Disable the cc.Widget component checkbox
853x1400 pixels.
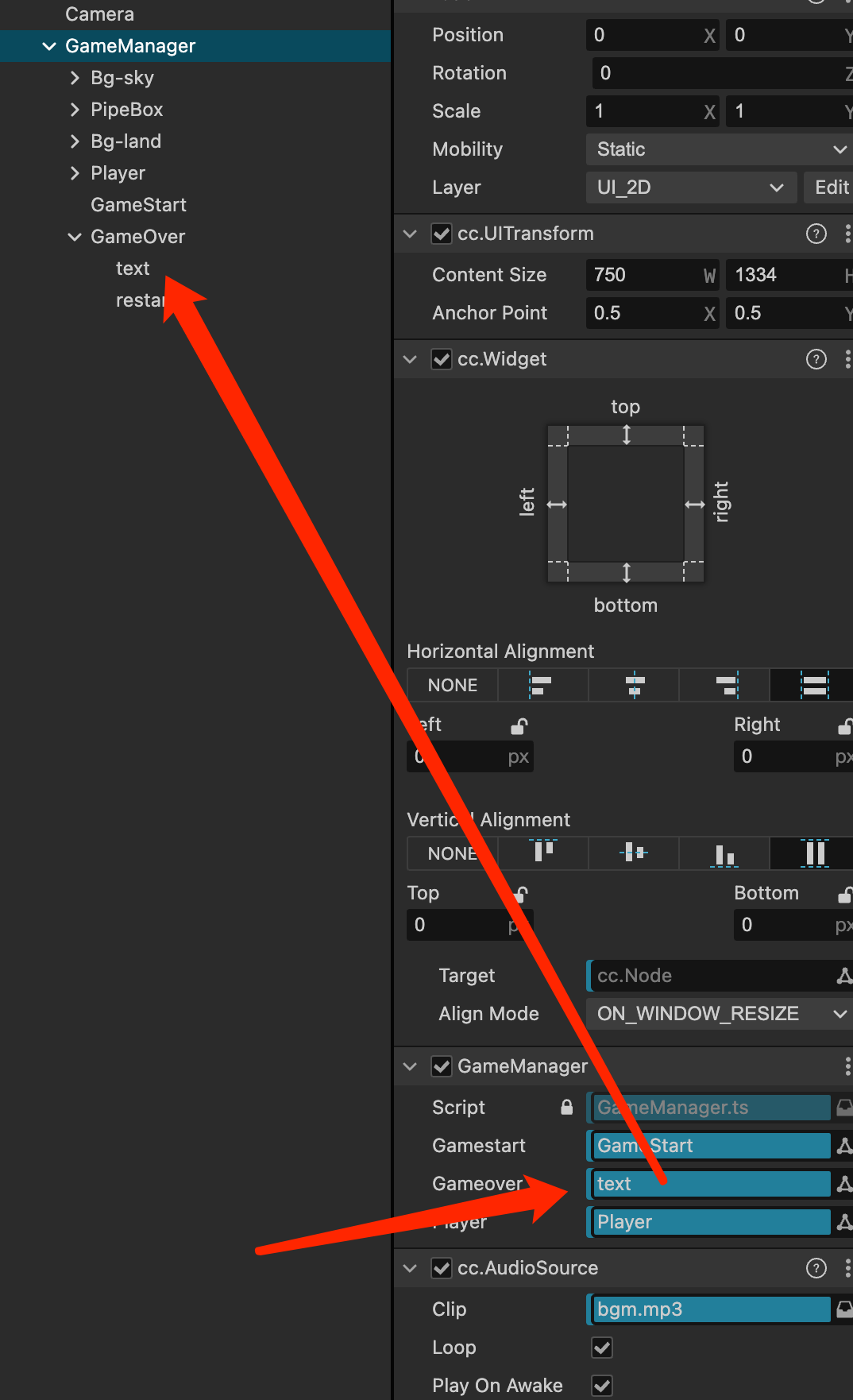tap(442, 359)
